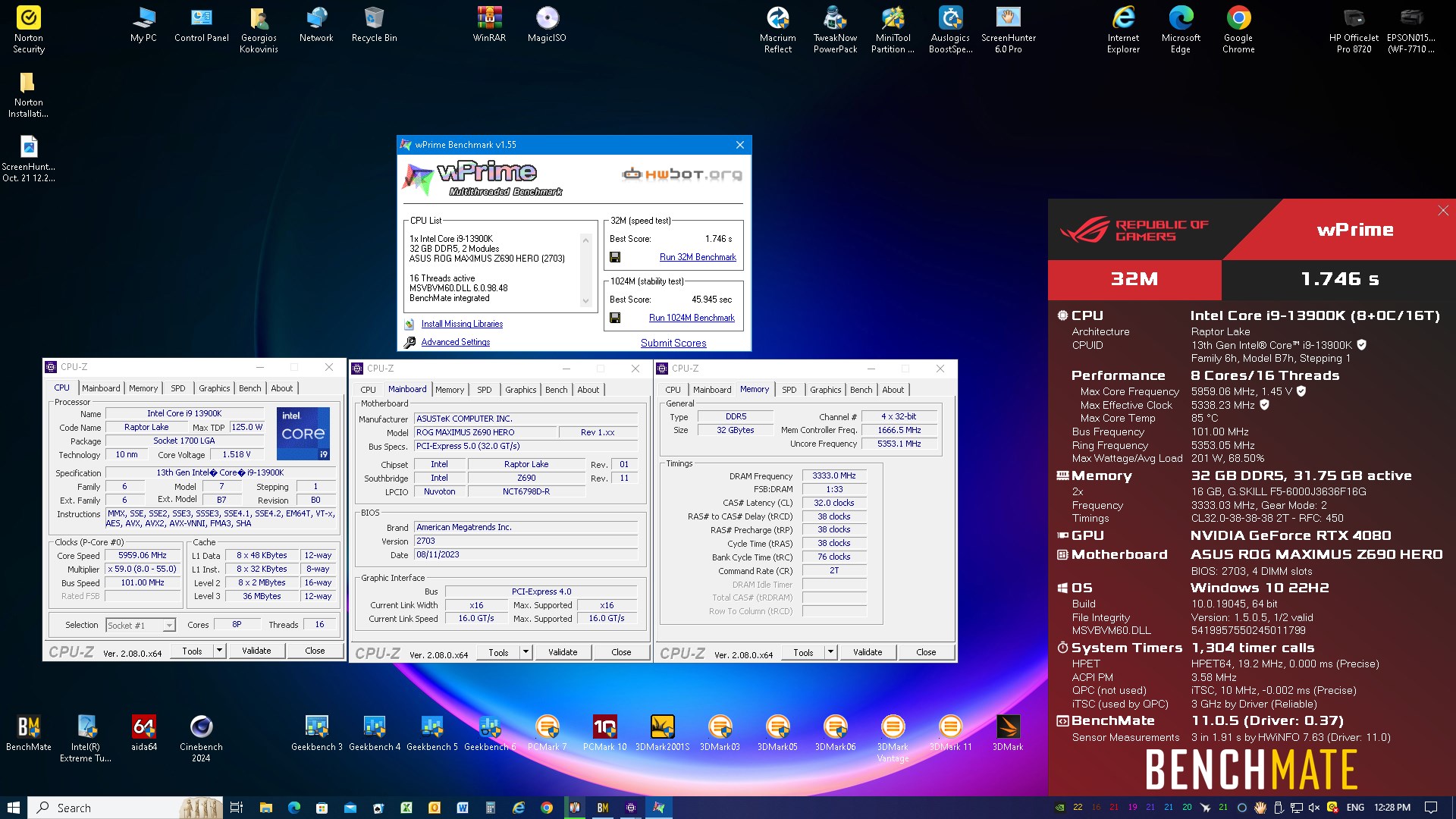Viewport: 1456px width, 819px height.
Task: Click Tools button in right CPU-Z window
Action: pyautogui.click(x=803, y=652)
